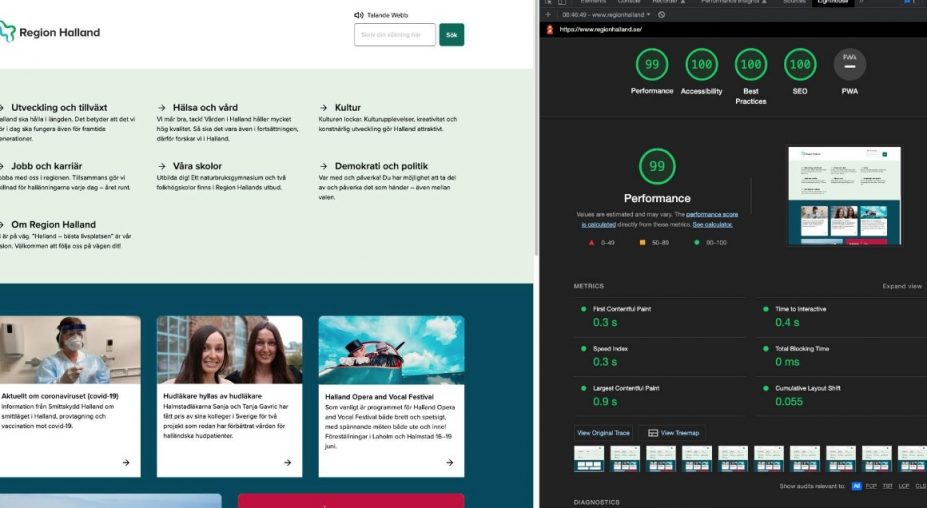The width and height of the screenshot is (927, 508).
Task: Click the website search input field
Action: click(395, 35)
